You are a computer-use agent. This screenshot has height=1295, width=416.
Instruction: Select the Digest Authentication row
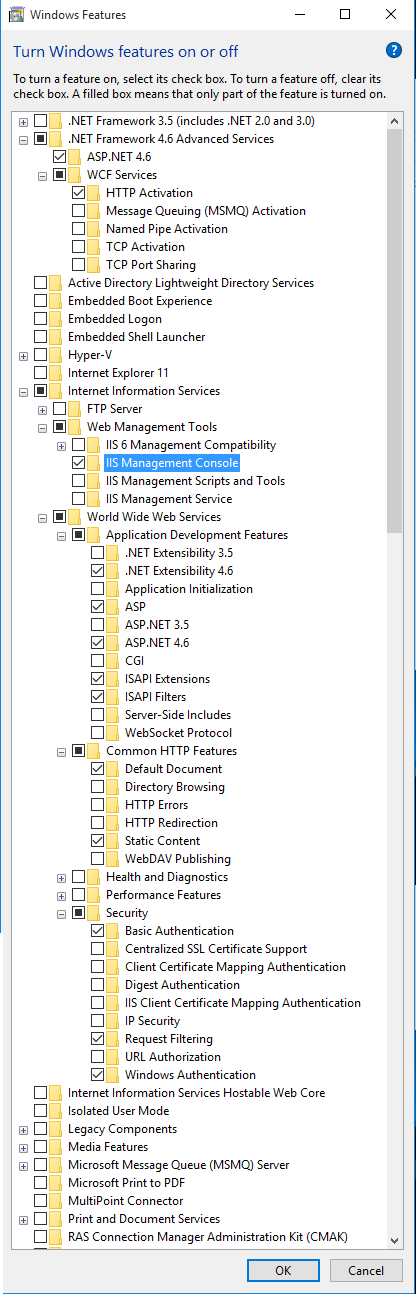click(182, 985)
